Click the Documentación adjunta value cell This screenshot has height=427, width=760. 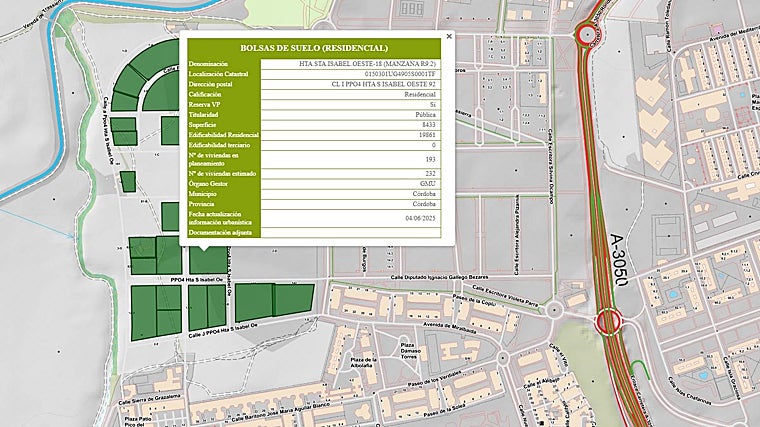[354, 232]
